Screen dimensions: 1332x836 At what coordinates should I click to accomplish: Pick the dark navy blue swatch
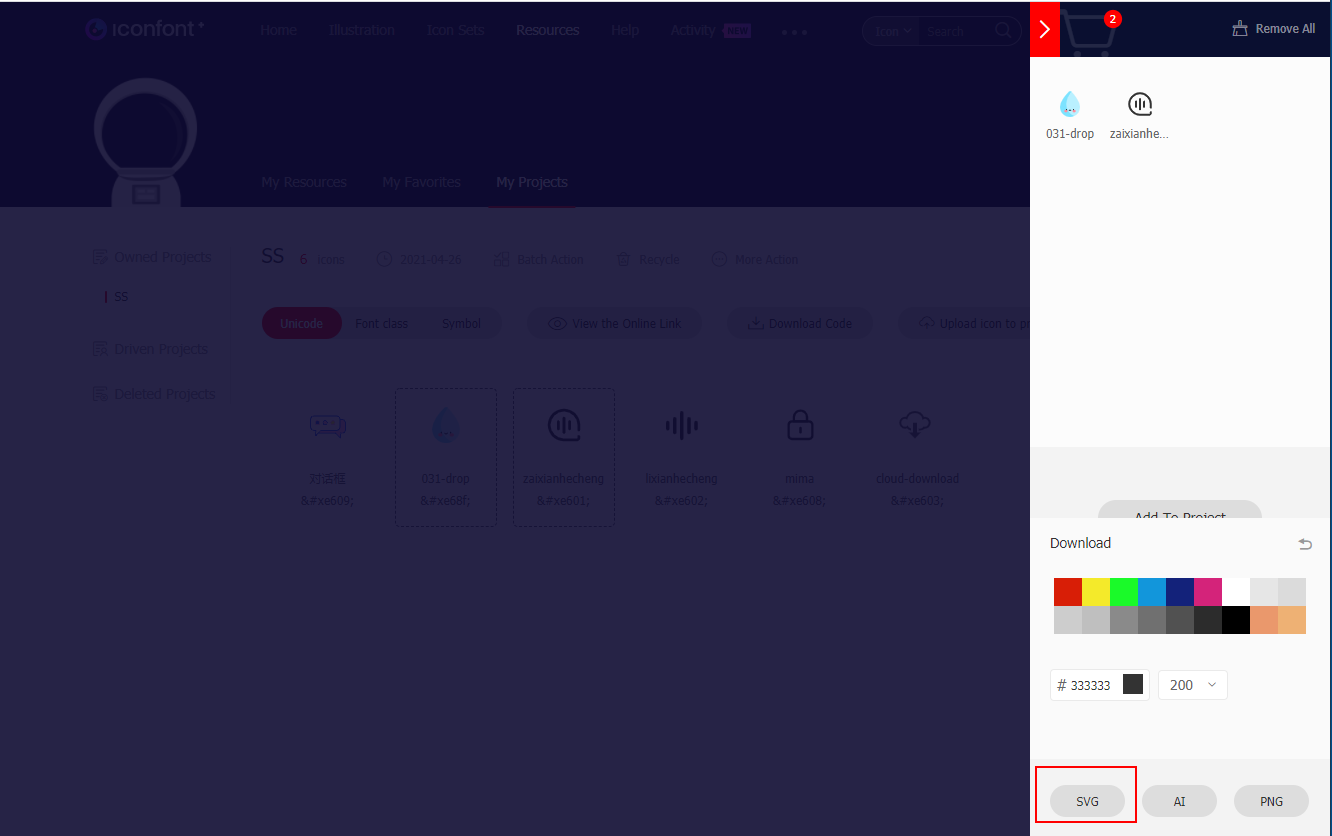[1180, 592]
